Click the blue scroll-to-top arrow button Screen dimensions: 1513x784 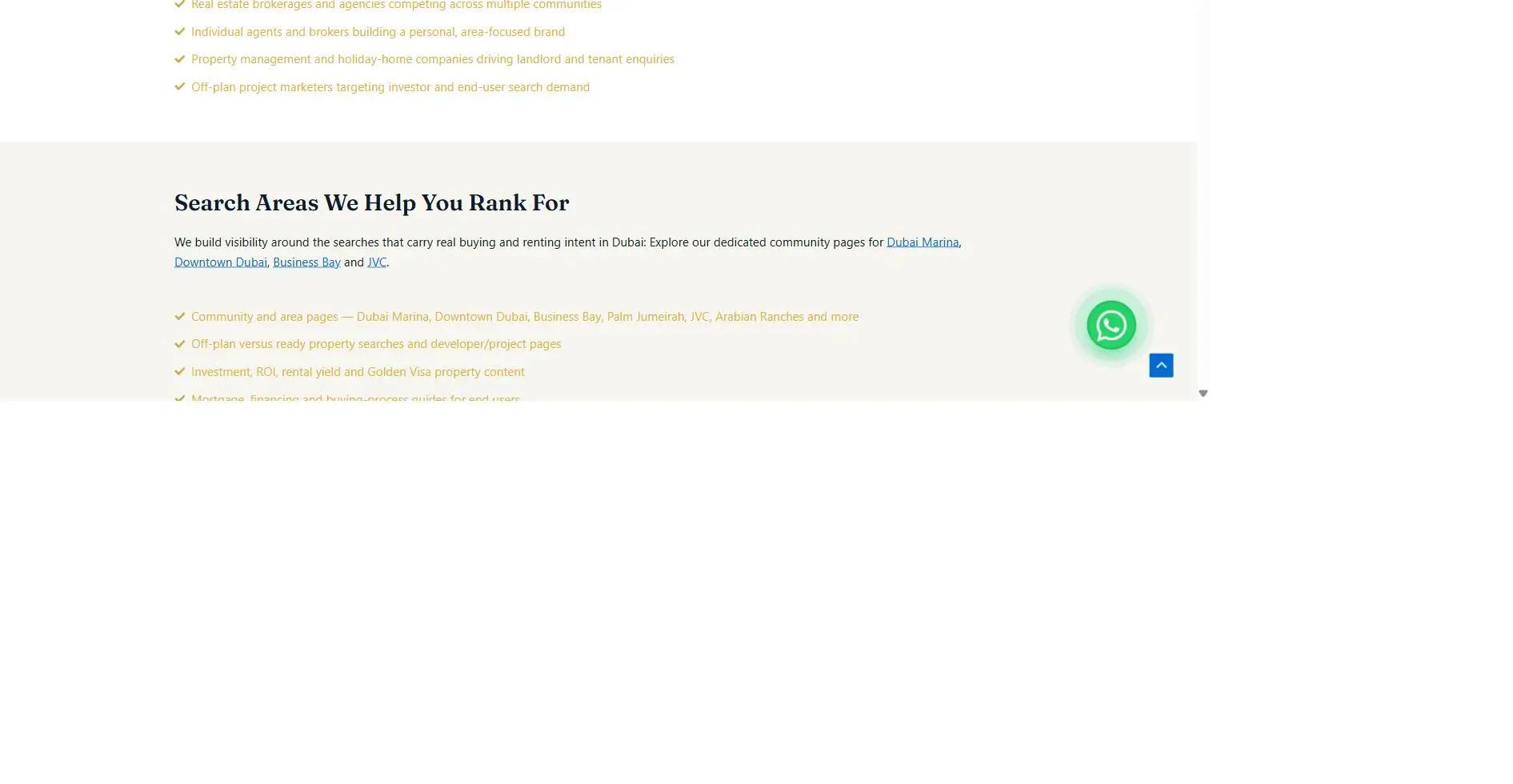click(1161, 366)
